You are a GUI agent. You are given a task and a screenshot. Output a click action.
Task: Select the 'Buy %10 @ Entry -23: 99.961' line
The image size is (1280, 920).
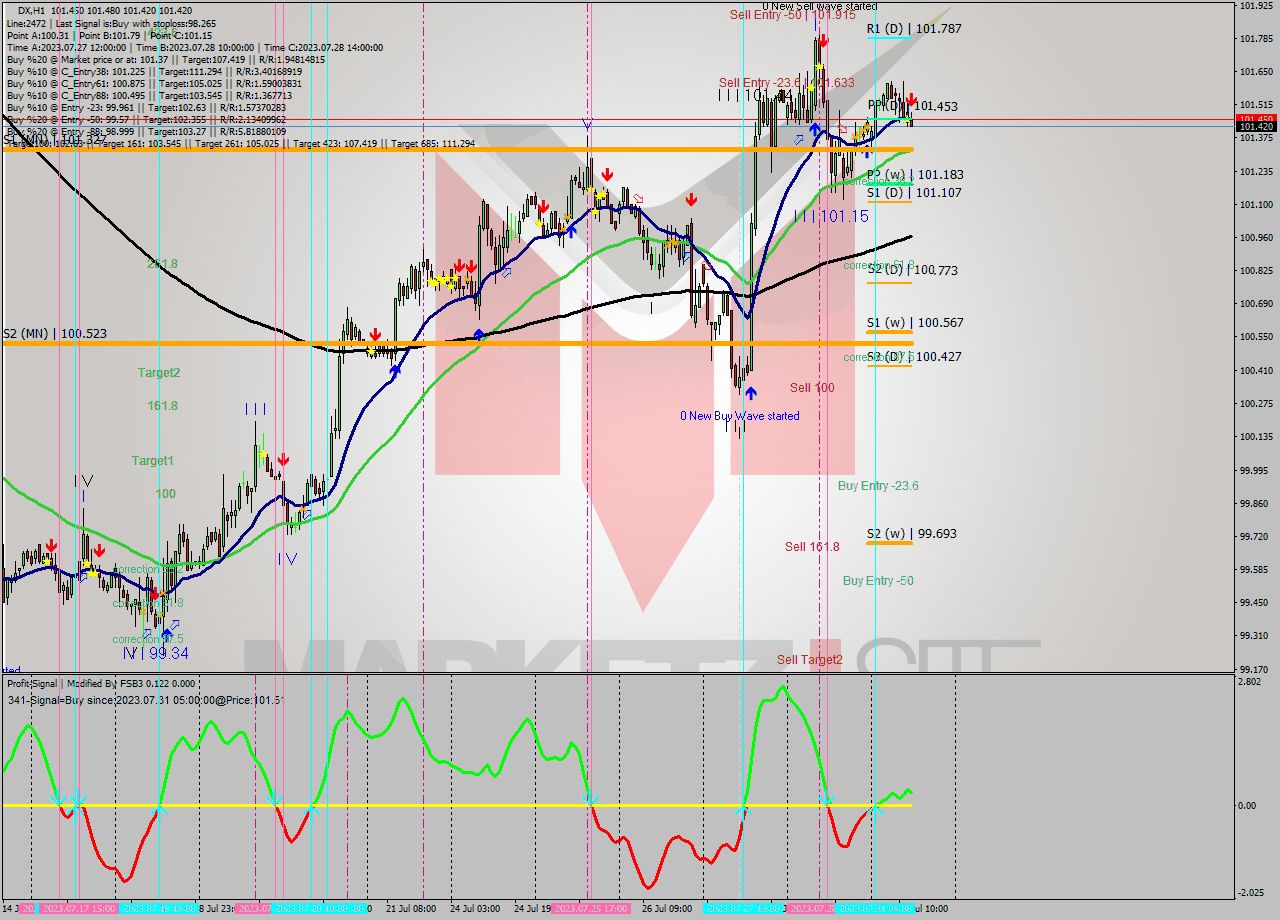click(146, 107)
